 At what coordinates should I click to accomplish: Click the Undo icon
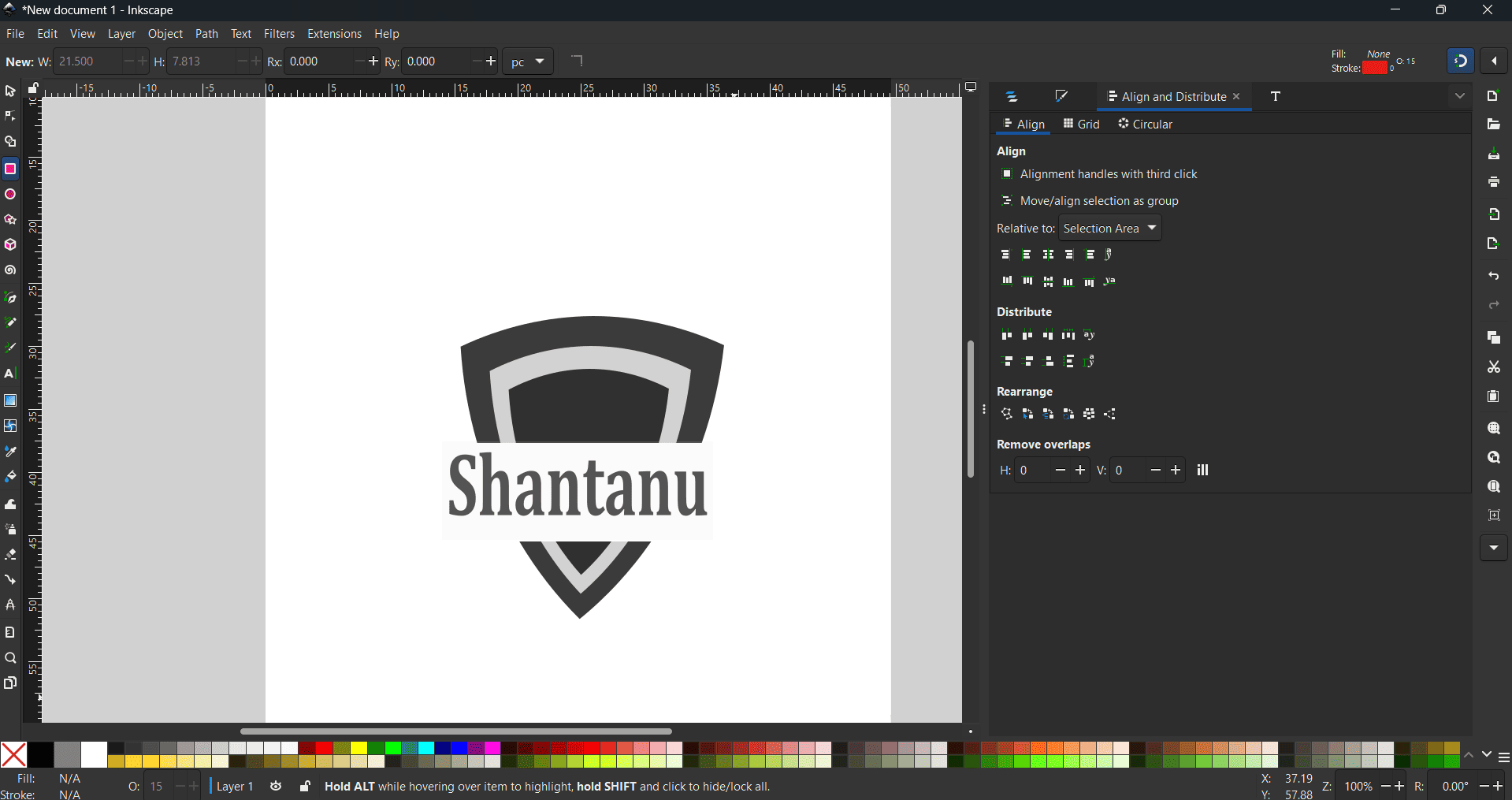point(1494,277)
